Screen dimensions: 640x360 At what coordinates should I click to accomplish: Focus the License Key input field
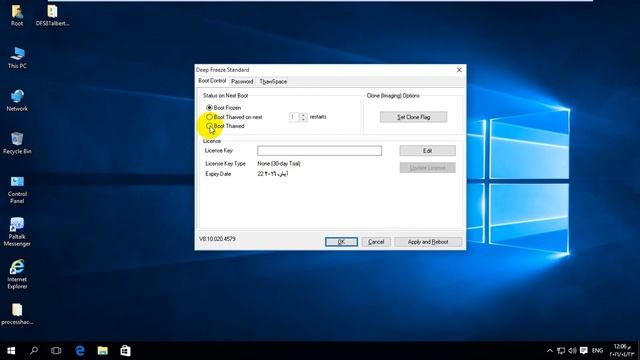coord(320,151)
